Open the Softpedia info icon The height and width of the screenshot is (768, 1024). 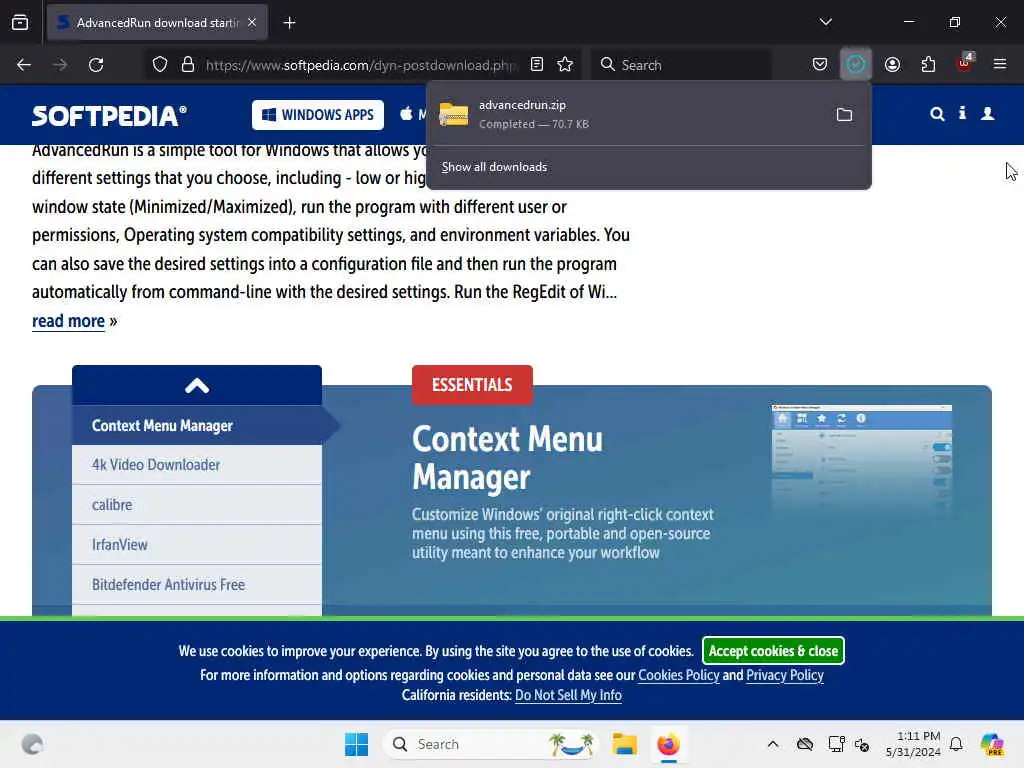(962, 114)
